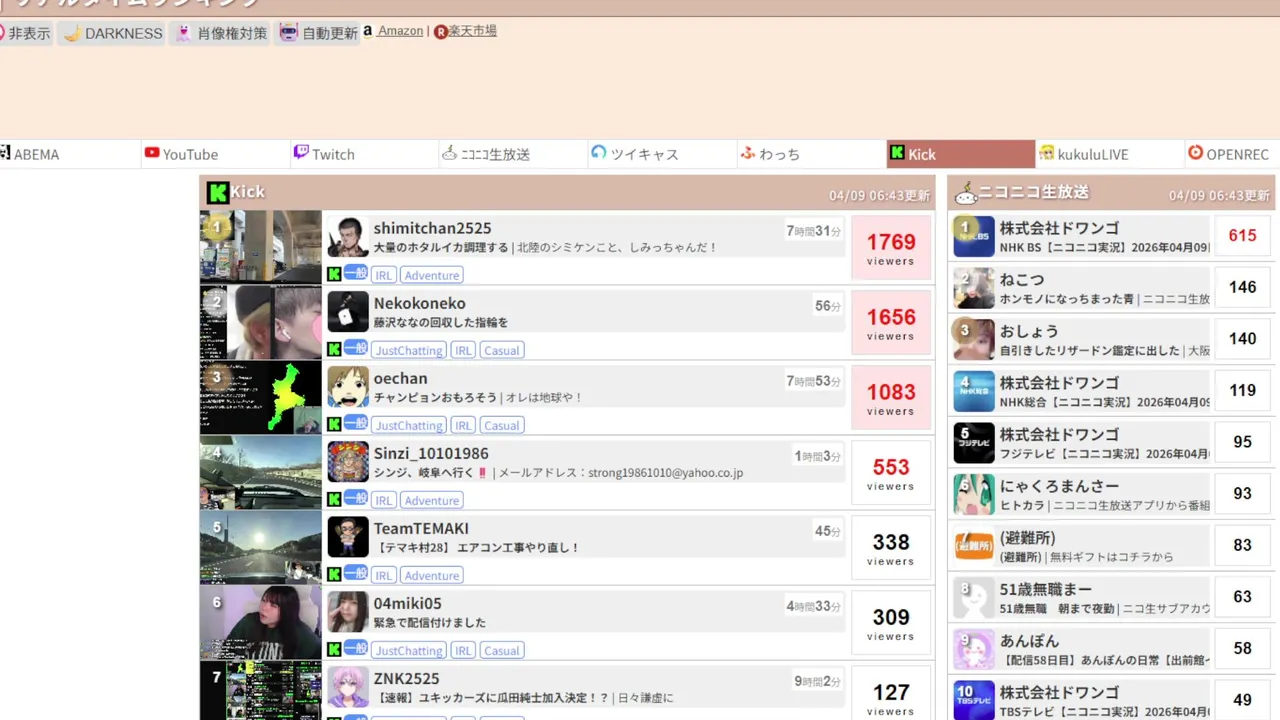1280x720 pixels.
Task: Switch to the OPENREC tab
Action: 1232,154
